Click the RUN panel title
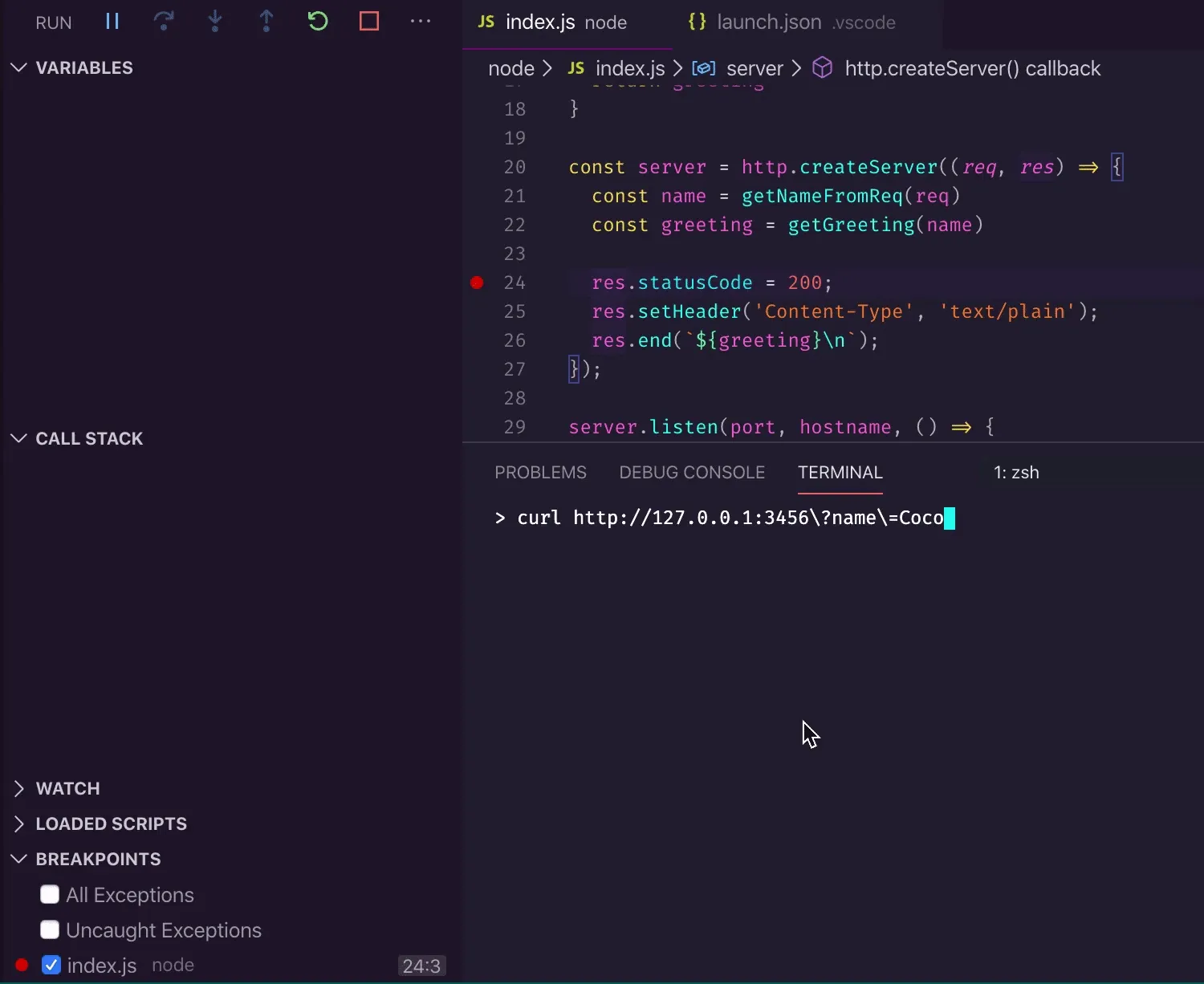This screenshot has height=984, width=1204. pyautogui.click(x=54, y=22)
